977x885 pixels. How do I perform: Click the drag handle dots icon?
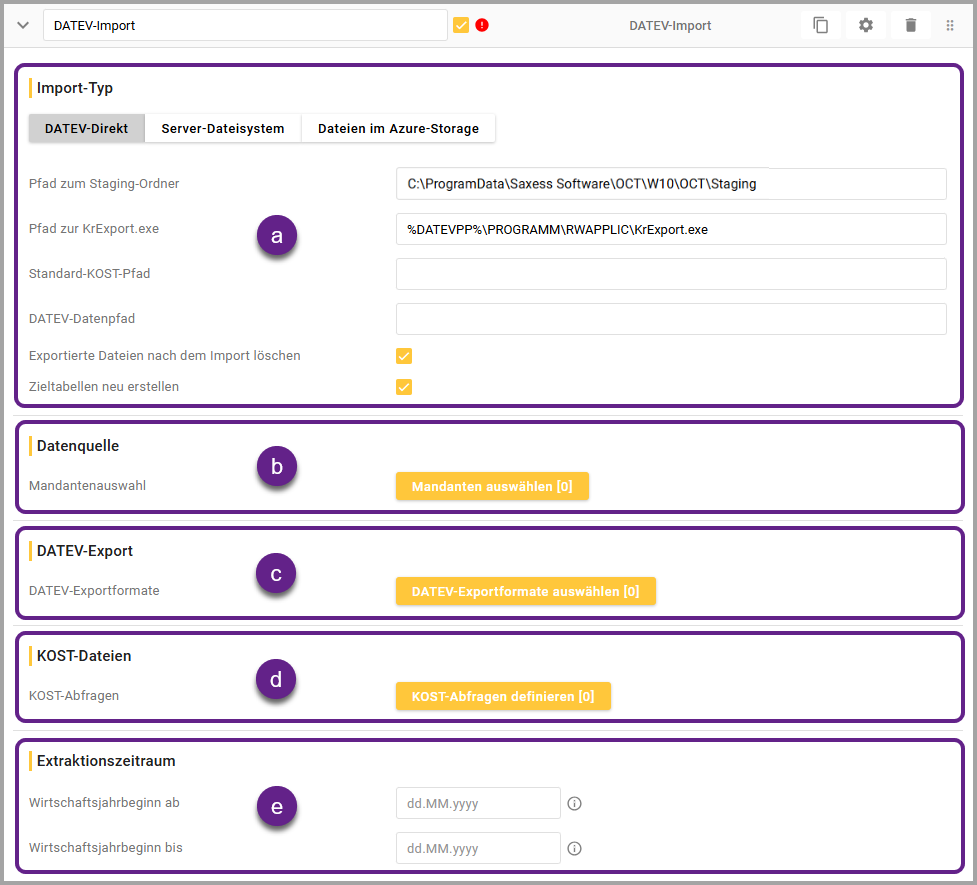pos(950,25)
